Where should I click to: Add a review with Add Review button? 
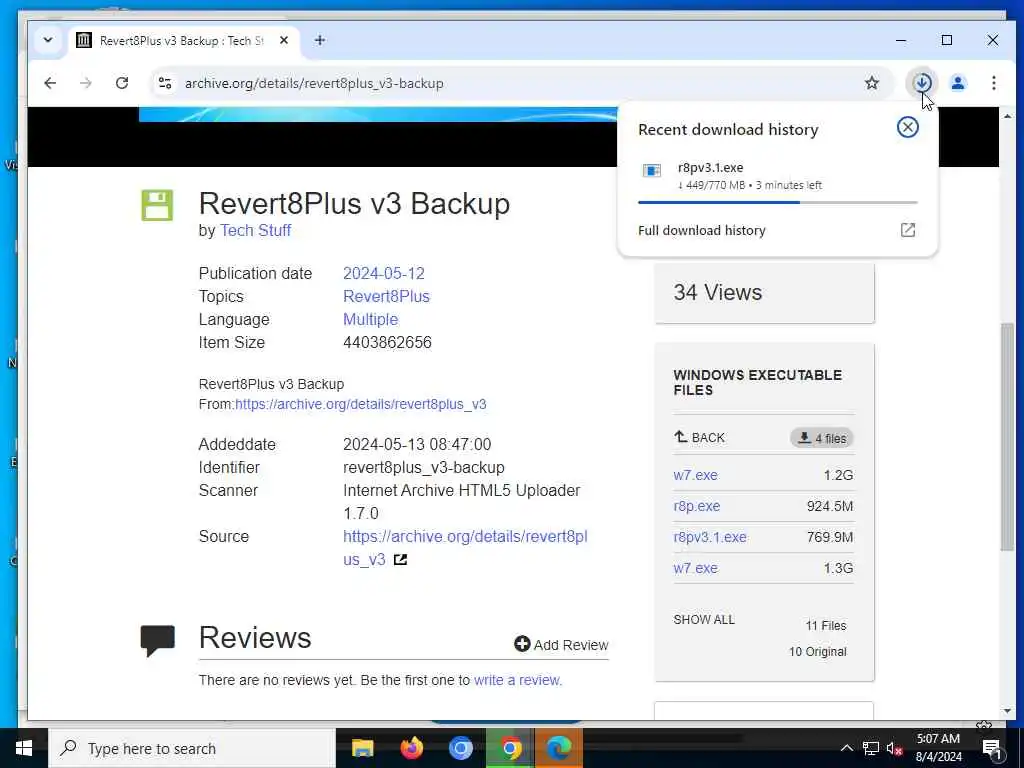[x=561, y=645]
